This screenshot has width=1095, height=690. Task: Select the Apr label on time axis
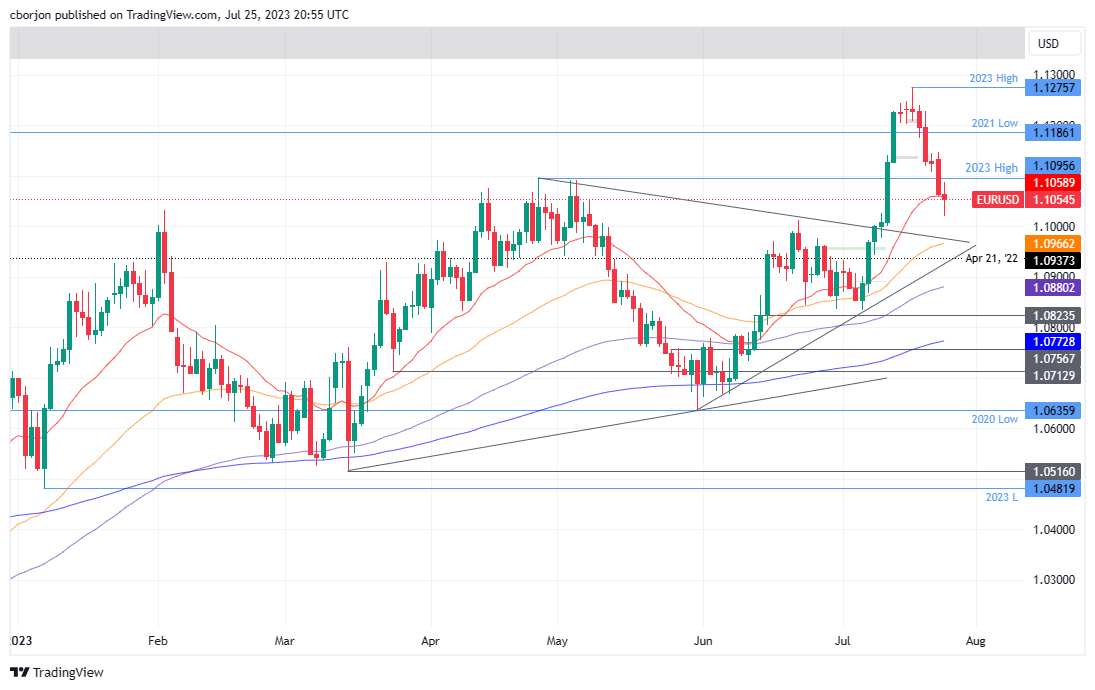pos(431,641)
